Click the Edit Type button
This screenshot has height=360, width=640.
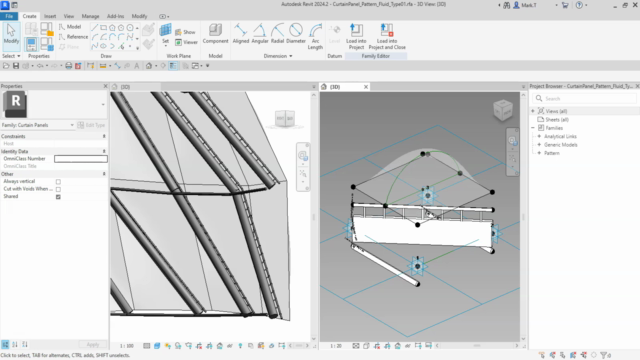click(x=91, y=125)
